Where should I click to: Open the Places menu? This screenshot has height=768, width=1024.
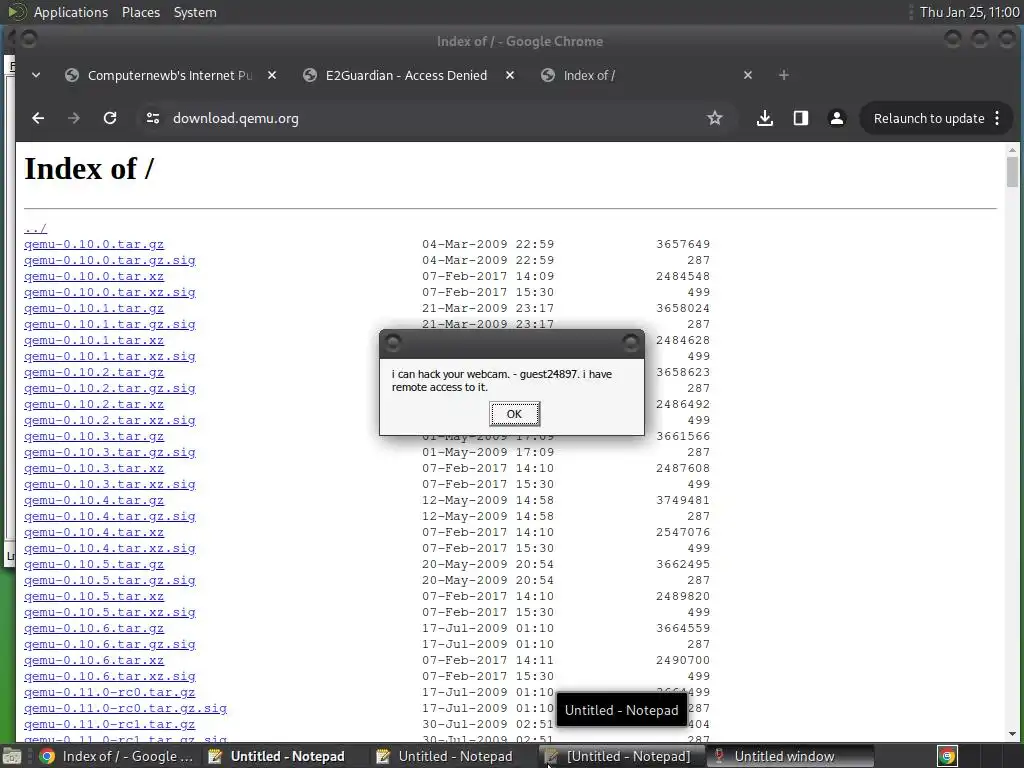(x=140, y=12)
